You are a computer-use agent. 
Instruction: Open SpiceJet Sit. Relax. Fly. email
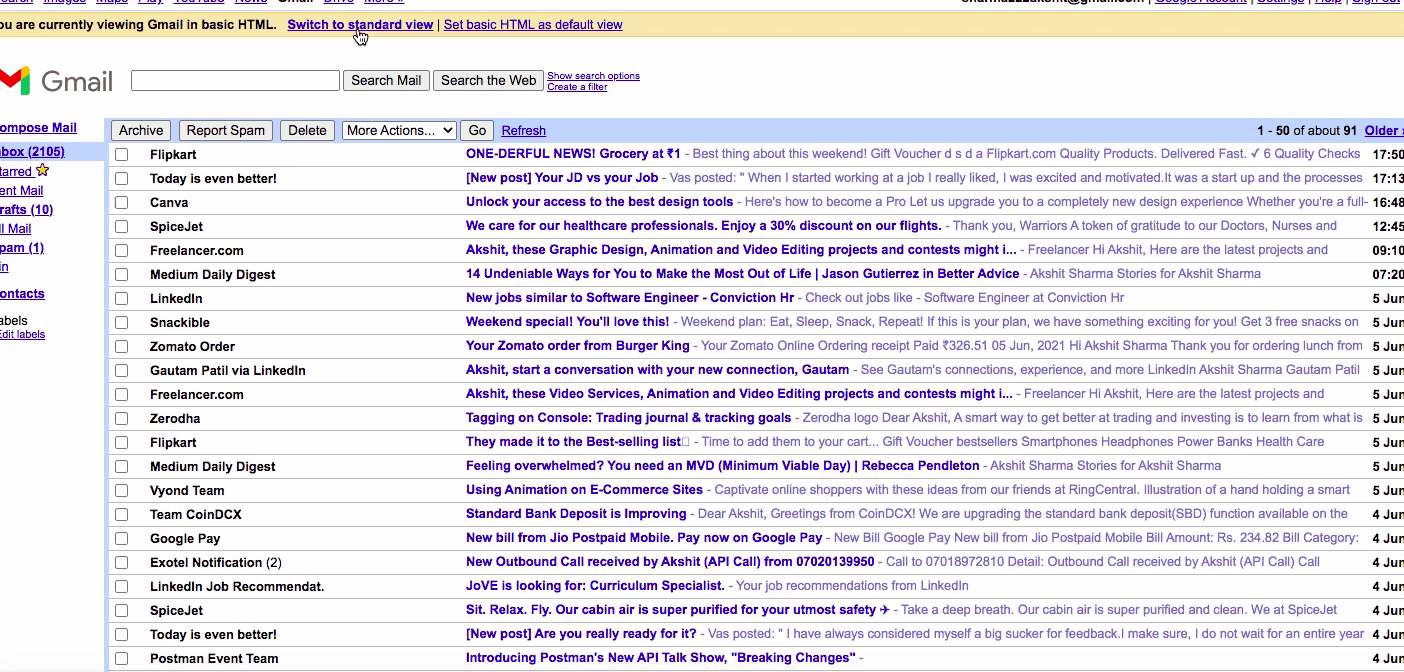coord(678,609)
